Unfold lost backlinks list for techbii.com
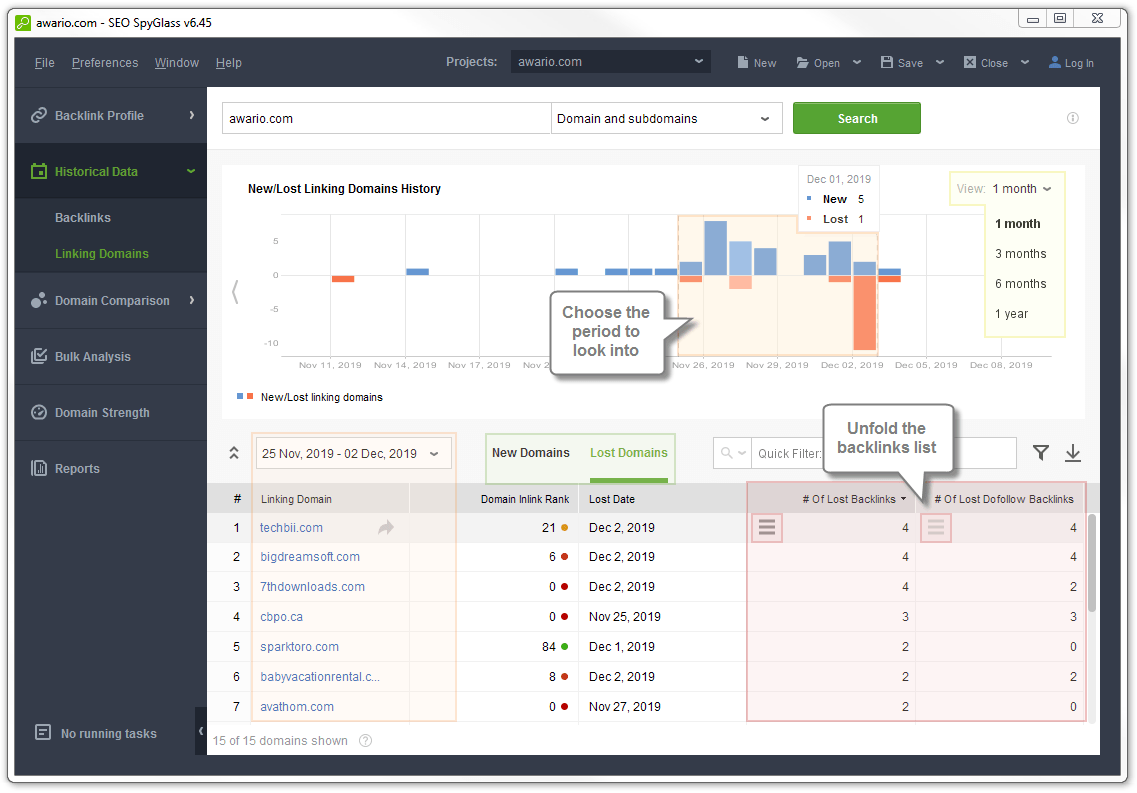This screenshot has width=1137, height=793. [x=767, y=527]
